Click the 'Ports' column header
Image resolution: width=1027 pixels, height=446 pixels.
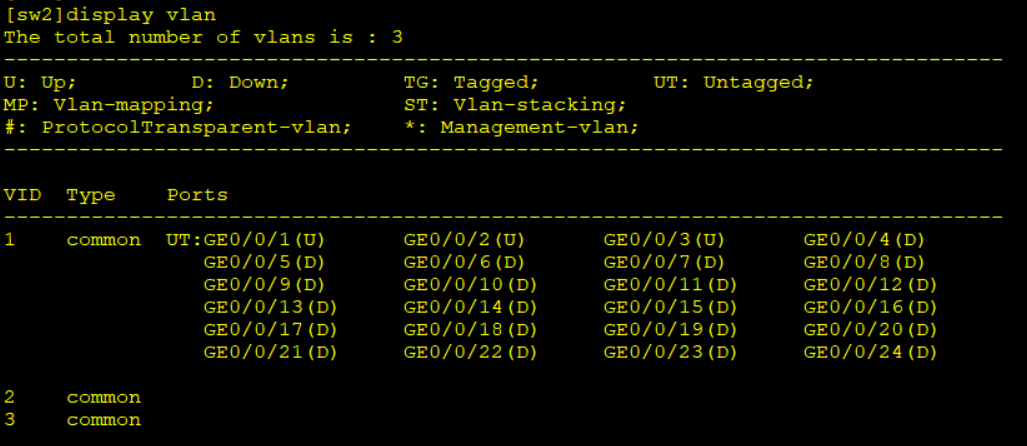[197, 194]
